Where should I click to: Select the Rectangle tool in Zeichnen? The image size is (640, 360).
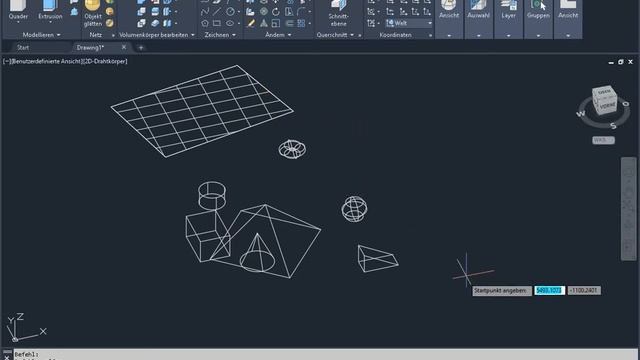click(x=217, y=23)
